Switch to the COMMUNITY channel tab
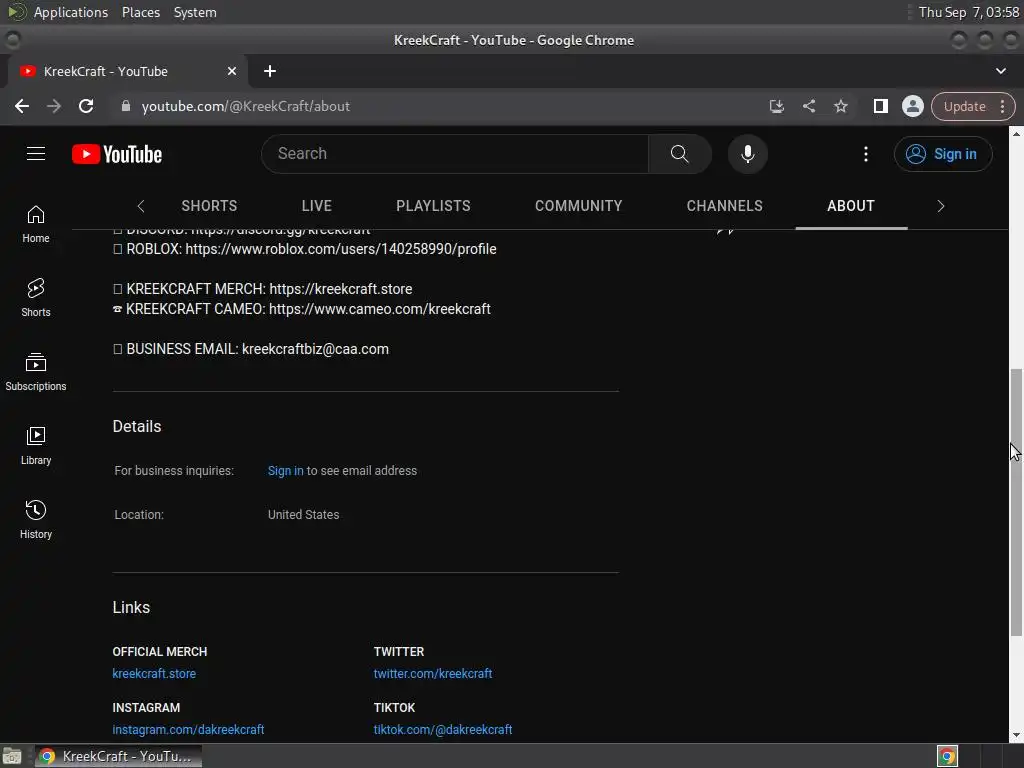 pos(579,206)
